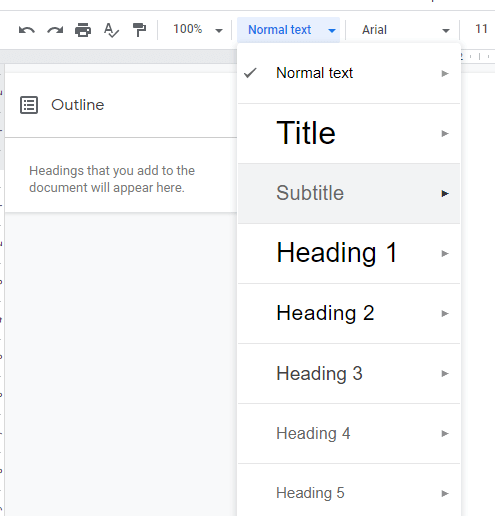Print the document using printer icon
495x516 pixels.
[x=83, y=30]
